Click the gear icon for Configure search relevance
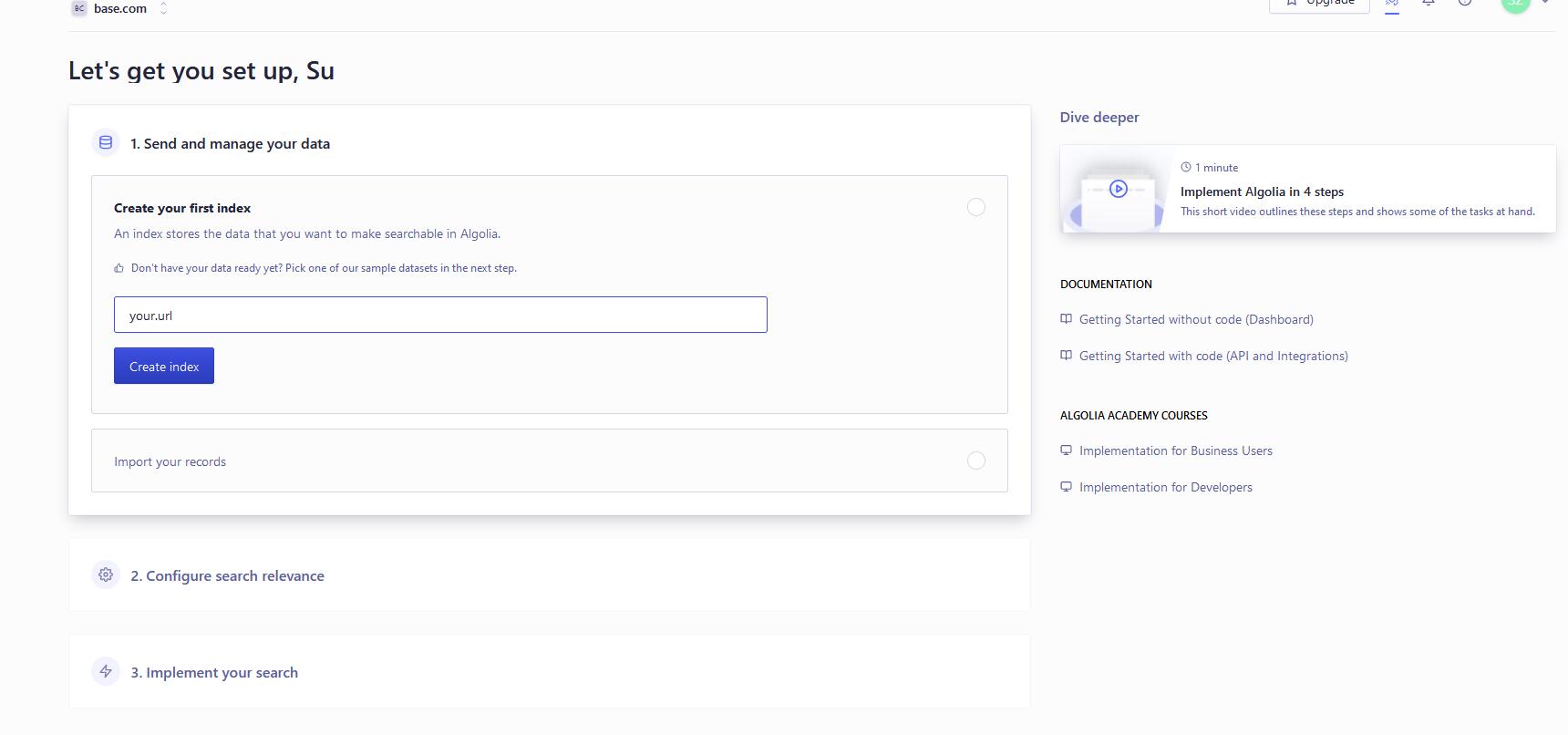The width and height of the screenshot is (1568, 735). click(x=106, y=575)
